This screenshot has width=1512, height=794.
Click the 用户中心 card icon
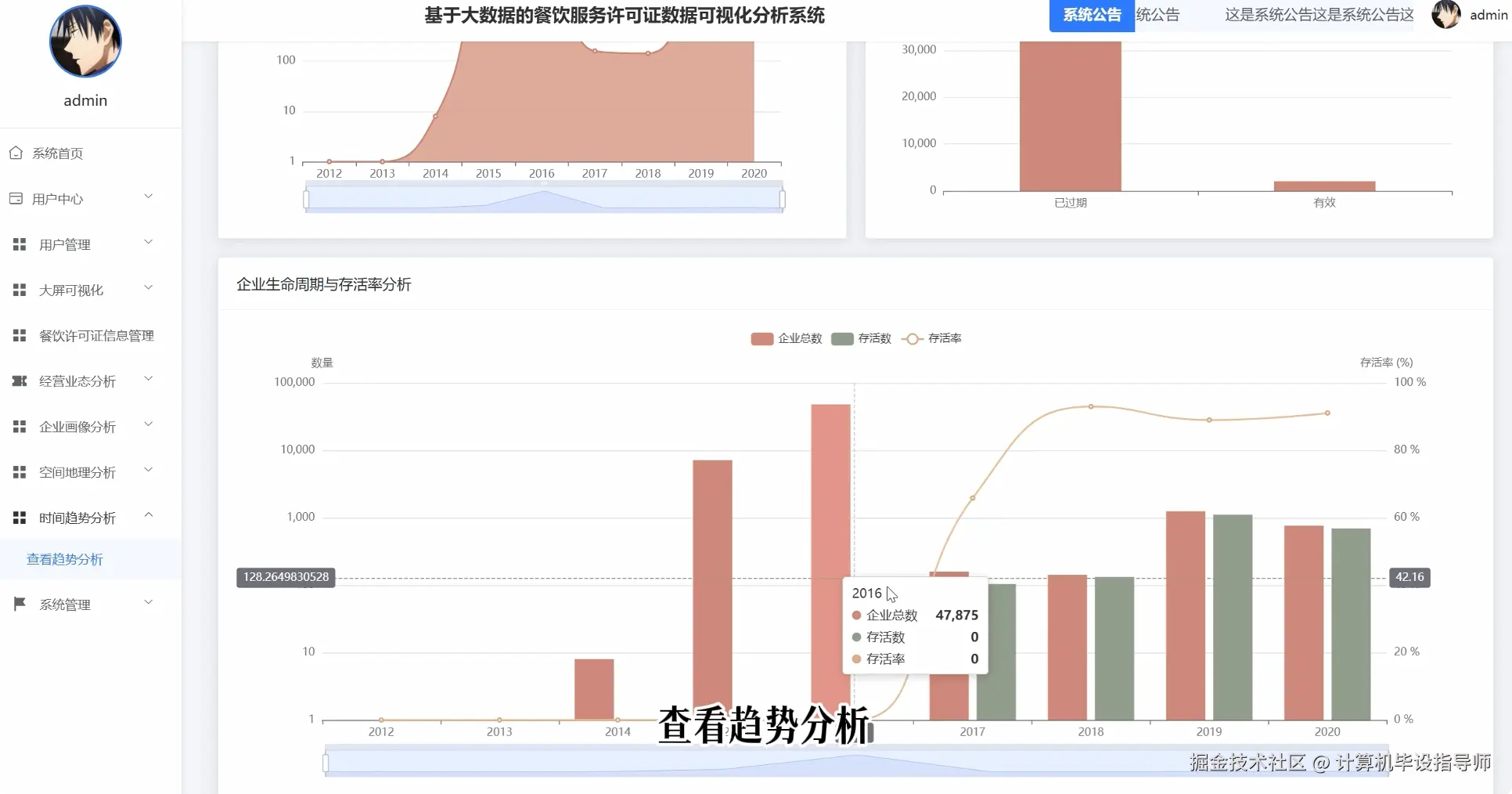pos(16,198)
